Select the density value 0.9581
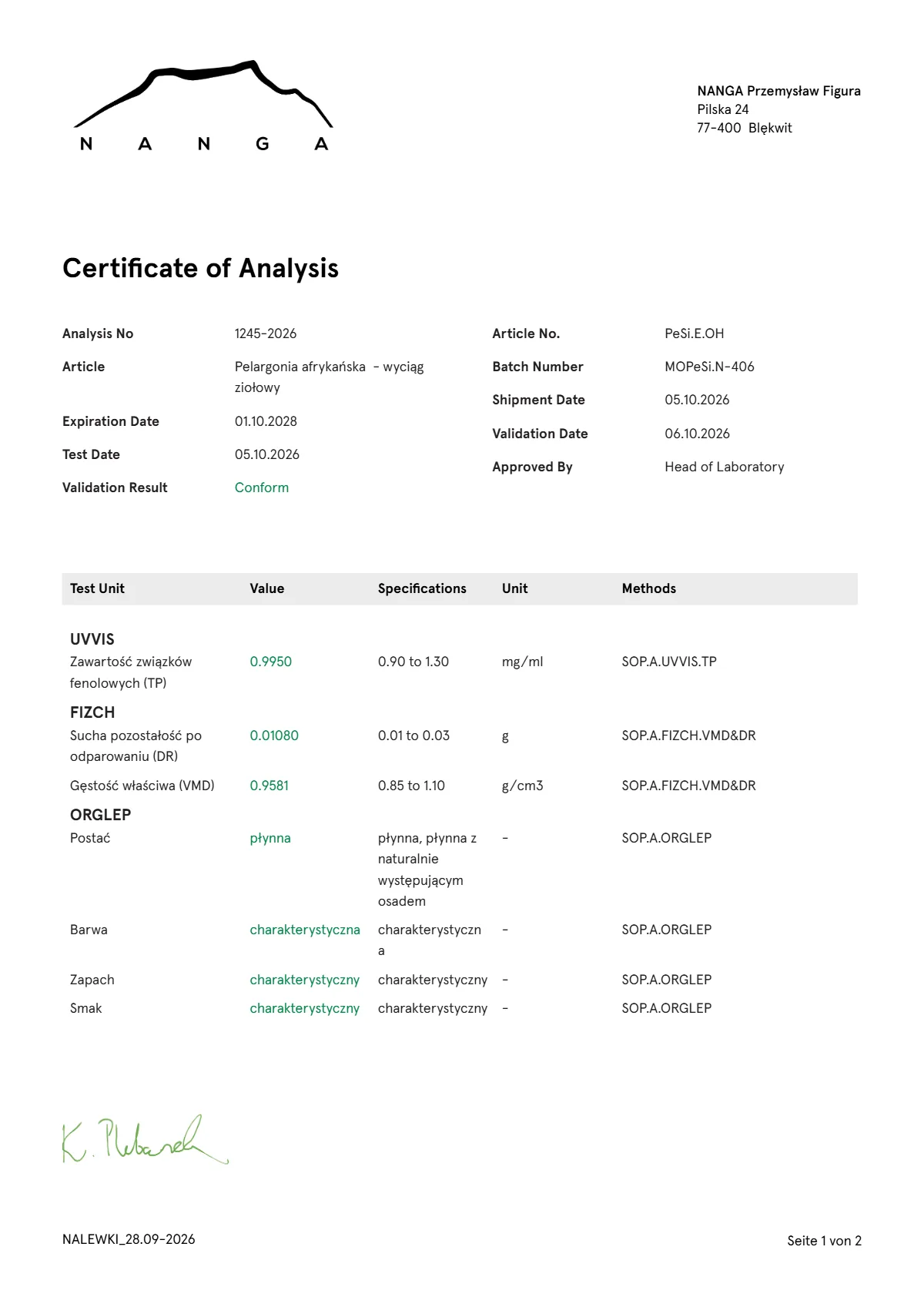The image size is (924, 1307). [269, 786]
